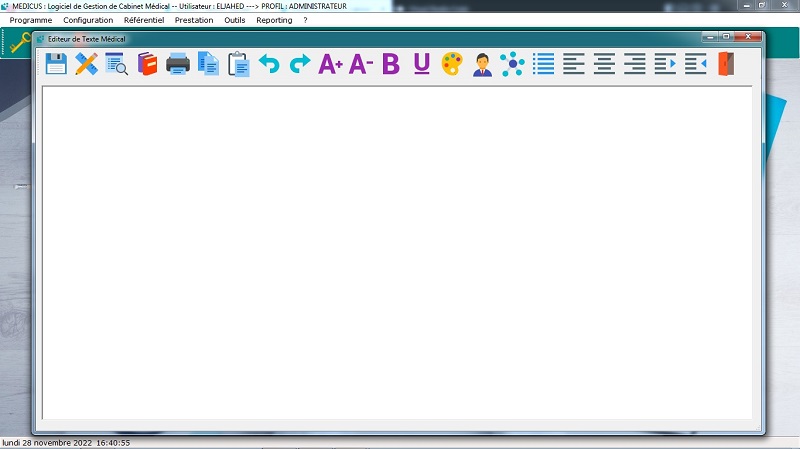This screenshot has height=449, width=800.
Task: Open the Outils menu
Action: click(235, 20)
